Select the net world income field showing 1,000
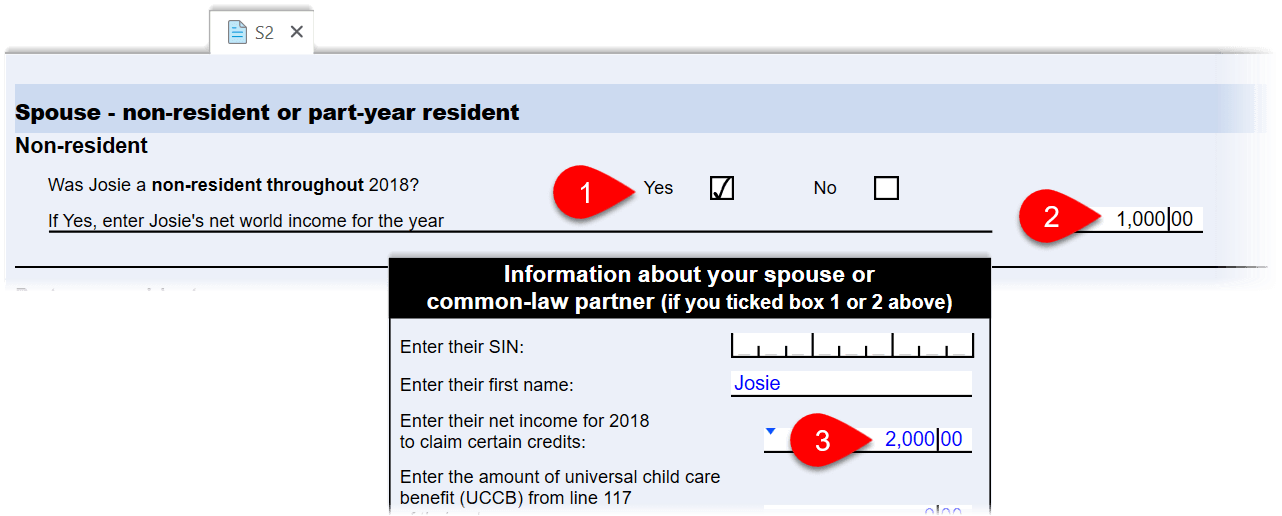Image resolution: width=1282 pixels, height=516 pixels. click(1150, 220)
